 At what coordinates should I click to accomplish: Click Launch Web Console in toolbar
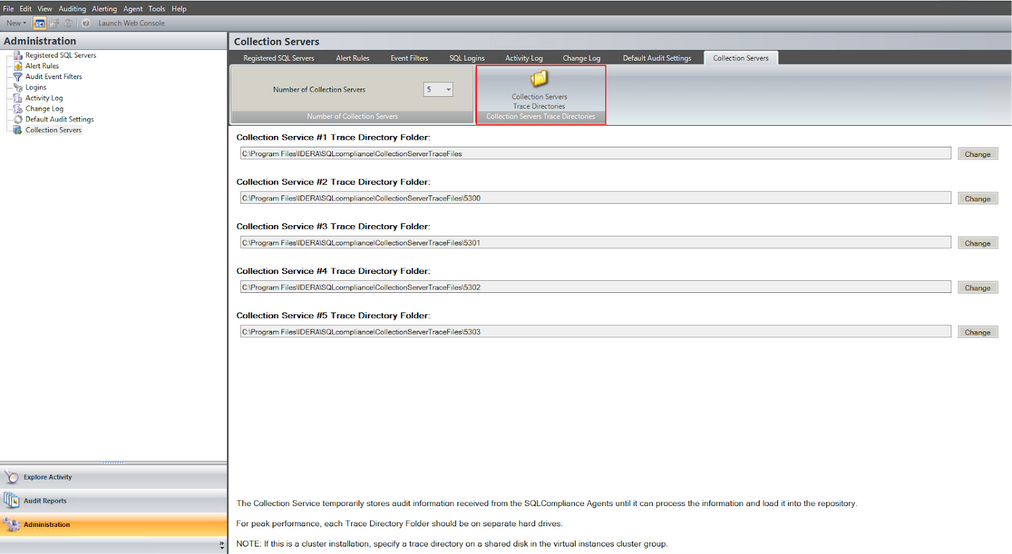point(132,23)
